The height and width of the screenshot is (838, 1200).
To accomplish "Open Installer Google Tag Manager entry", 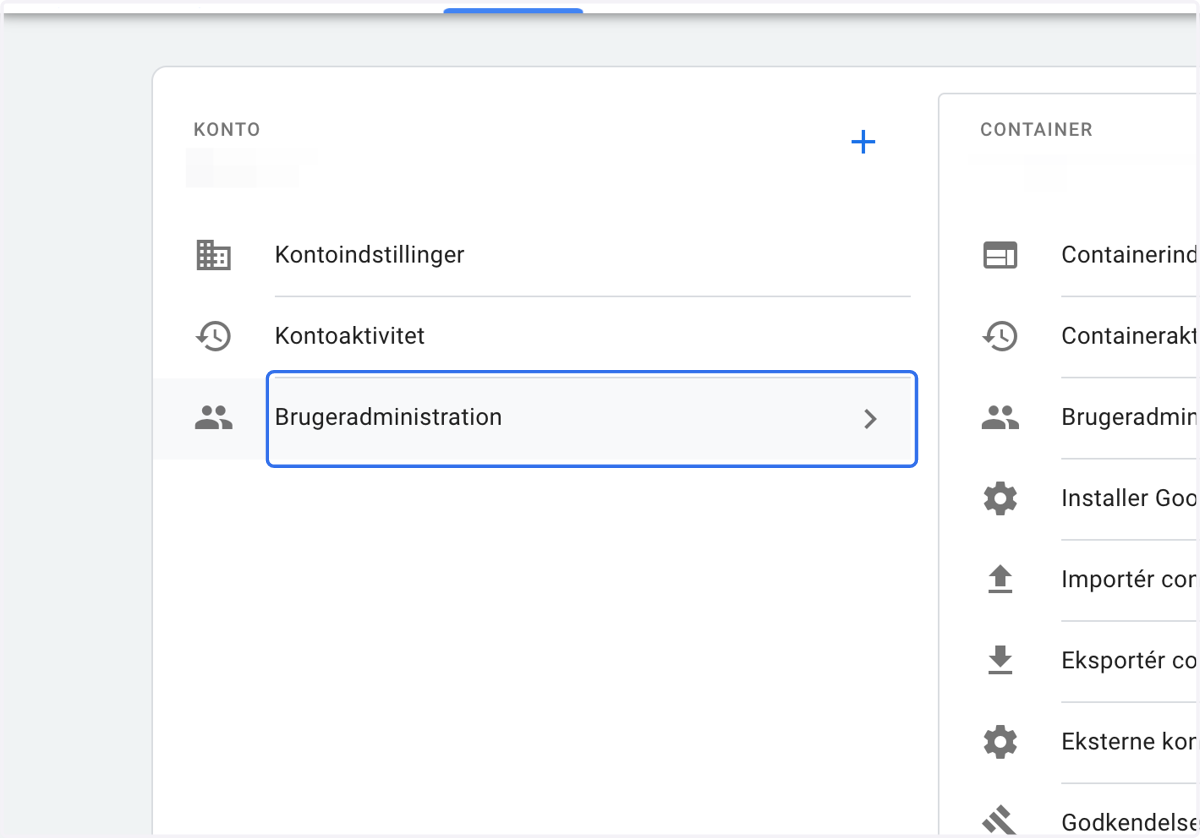I will coord(1129,498).
